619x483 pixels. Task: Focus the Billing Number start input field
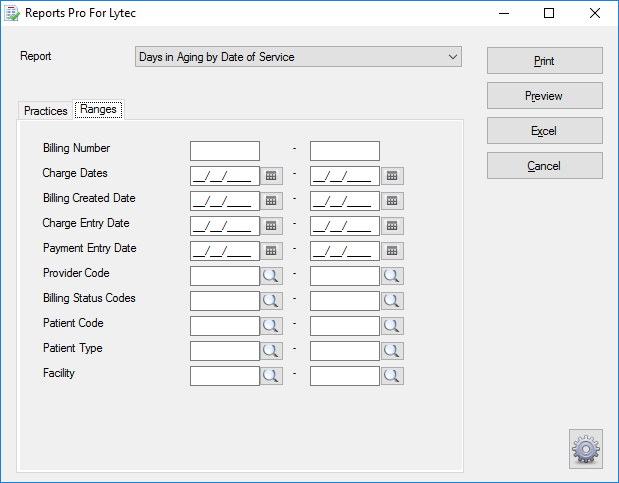tap(225, 151)
